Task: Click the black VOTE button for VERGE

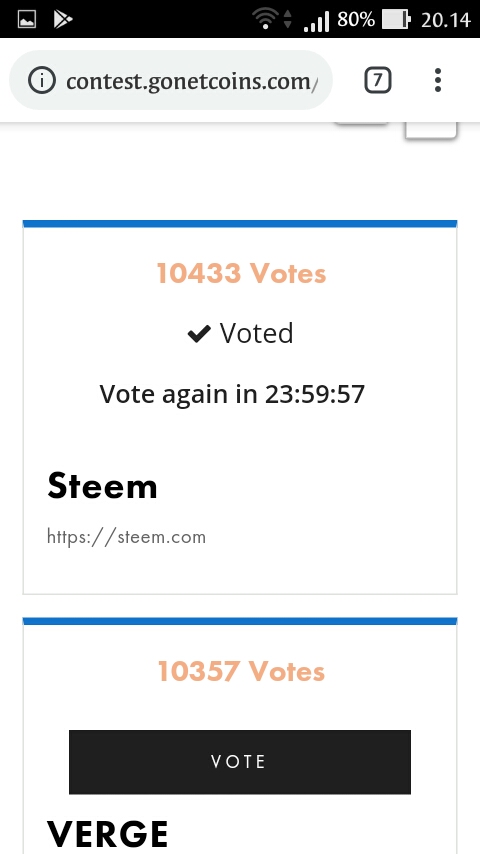Action: tap(240, 761)
